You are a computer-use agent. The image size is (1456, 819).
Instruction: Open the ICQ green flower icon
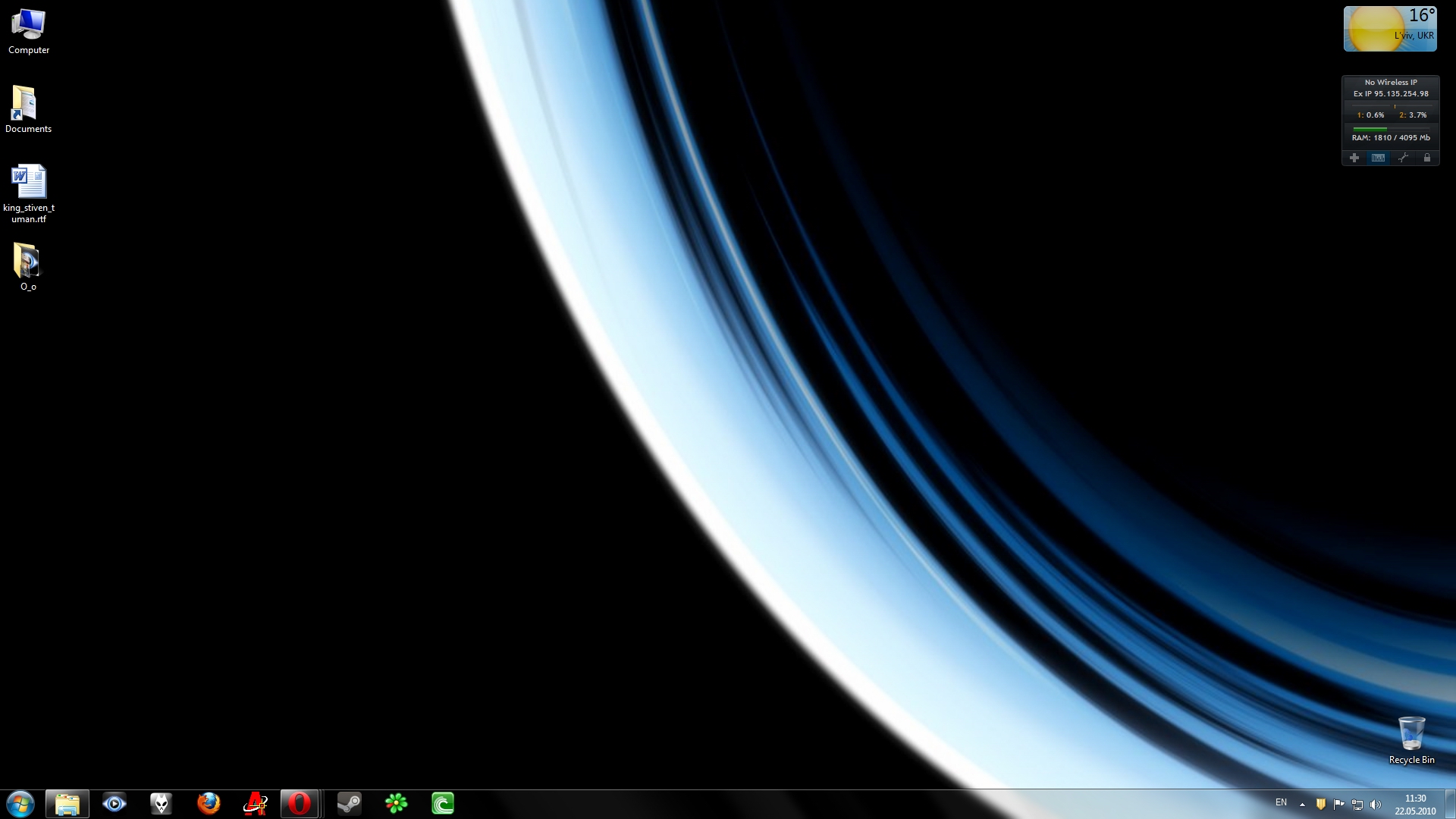click(x=396, y=804)
